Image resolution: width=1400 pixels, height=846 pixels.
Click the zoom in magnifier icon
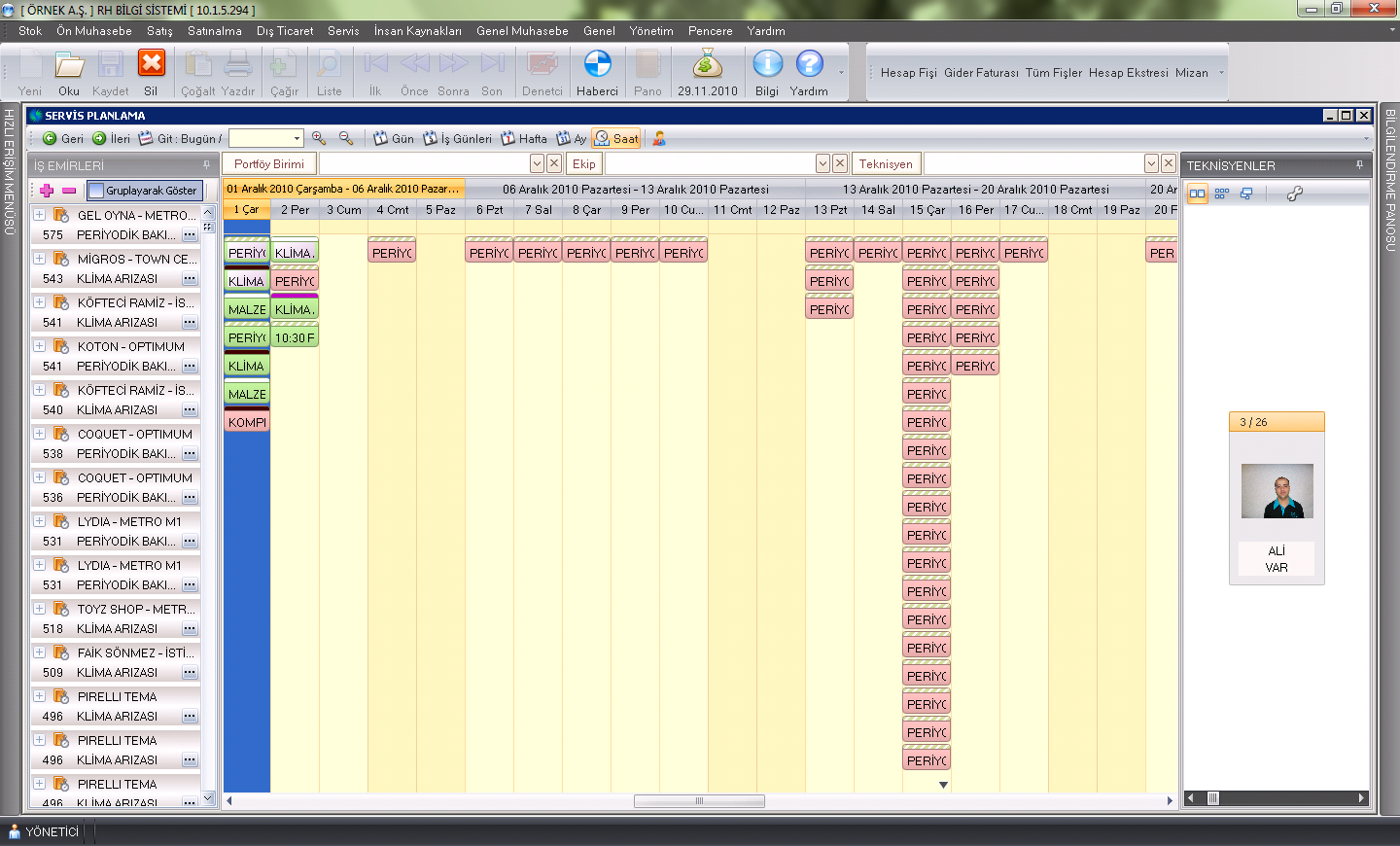[x=319, y=139]
